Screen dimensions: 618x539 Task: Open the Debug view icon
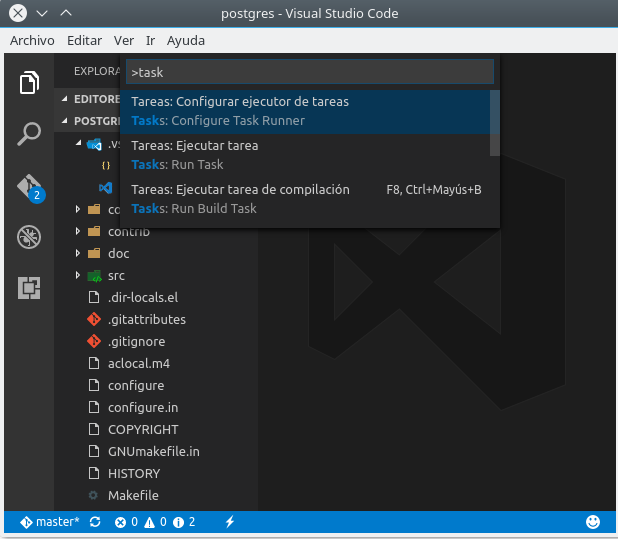(29, 237)
